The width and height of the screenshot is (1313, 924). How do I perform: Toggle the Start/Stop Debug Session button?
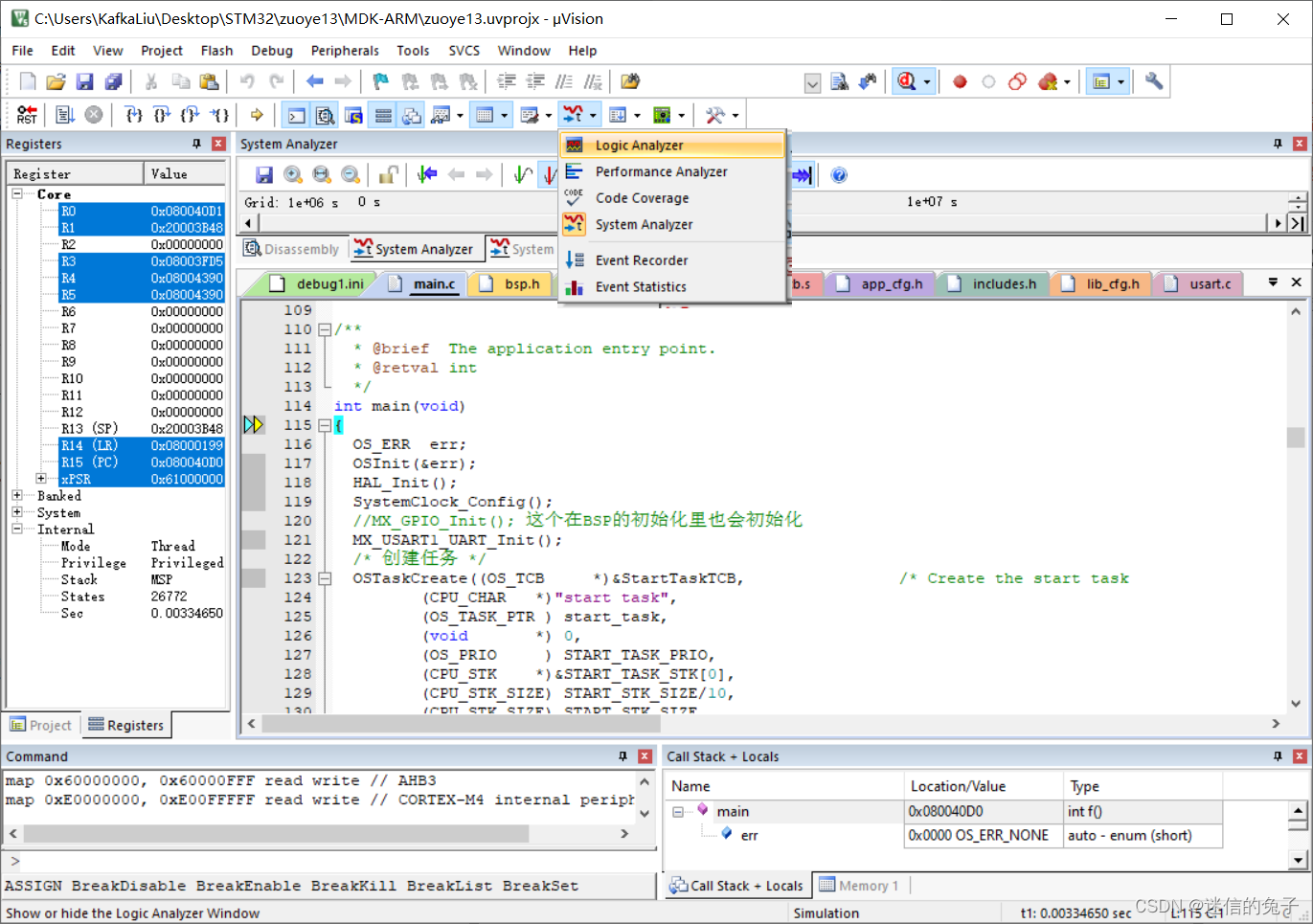point(906,82)
